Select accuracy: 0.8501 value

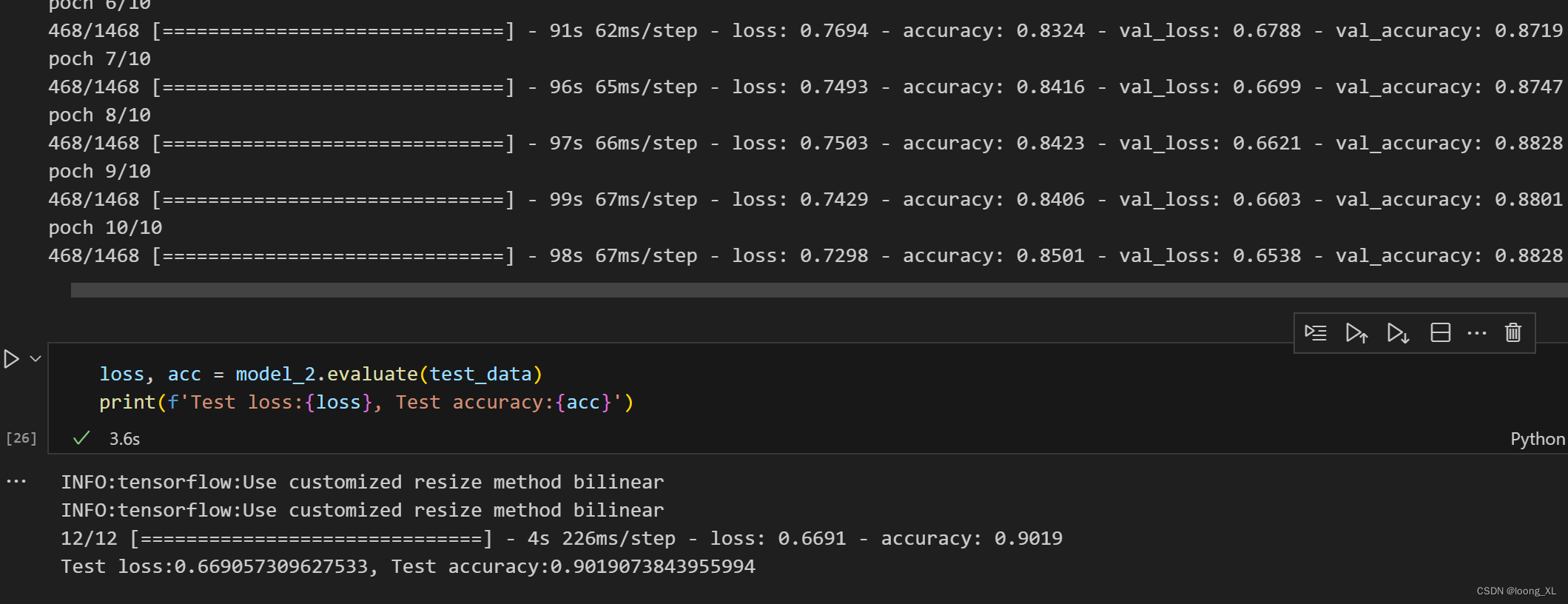pos(994,255)
